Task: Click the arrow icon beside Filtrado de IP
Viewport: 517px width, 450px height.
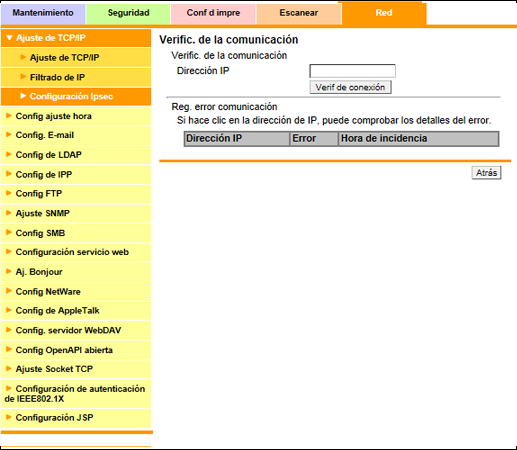Action: click(23, 77)
